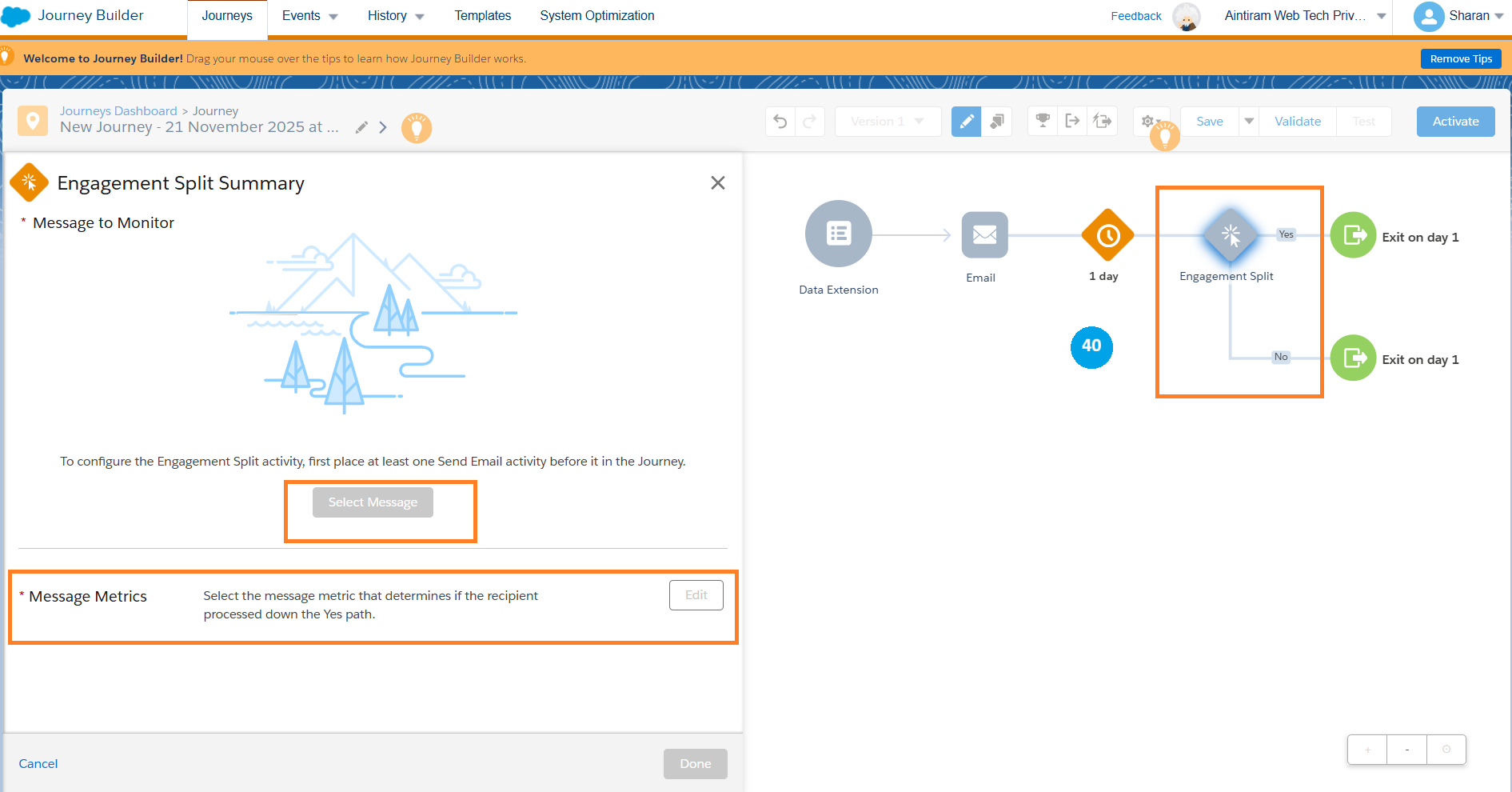The width and height of the screenshot is (1512, 792).
Task: Click the undo arrow in the toolbar
Action: click(x=780, y=122)
